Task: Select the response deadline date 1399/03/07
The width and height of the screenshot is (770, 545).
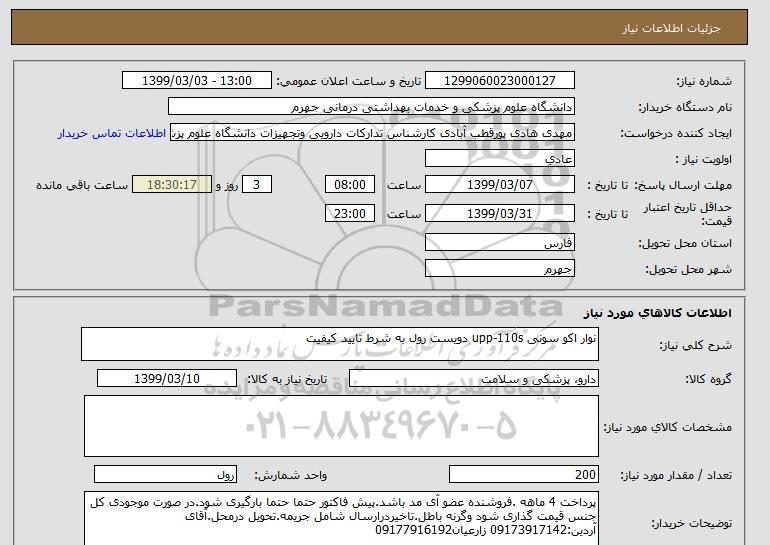Action: (x=499, y=185)
